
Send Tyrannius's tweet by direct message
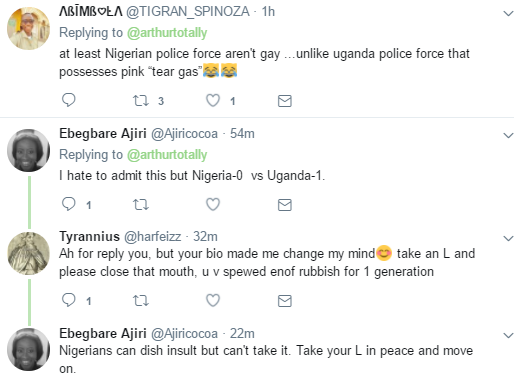pyautogui.click(x=285, y=301)
